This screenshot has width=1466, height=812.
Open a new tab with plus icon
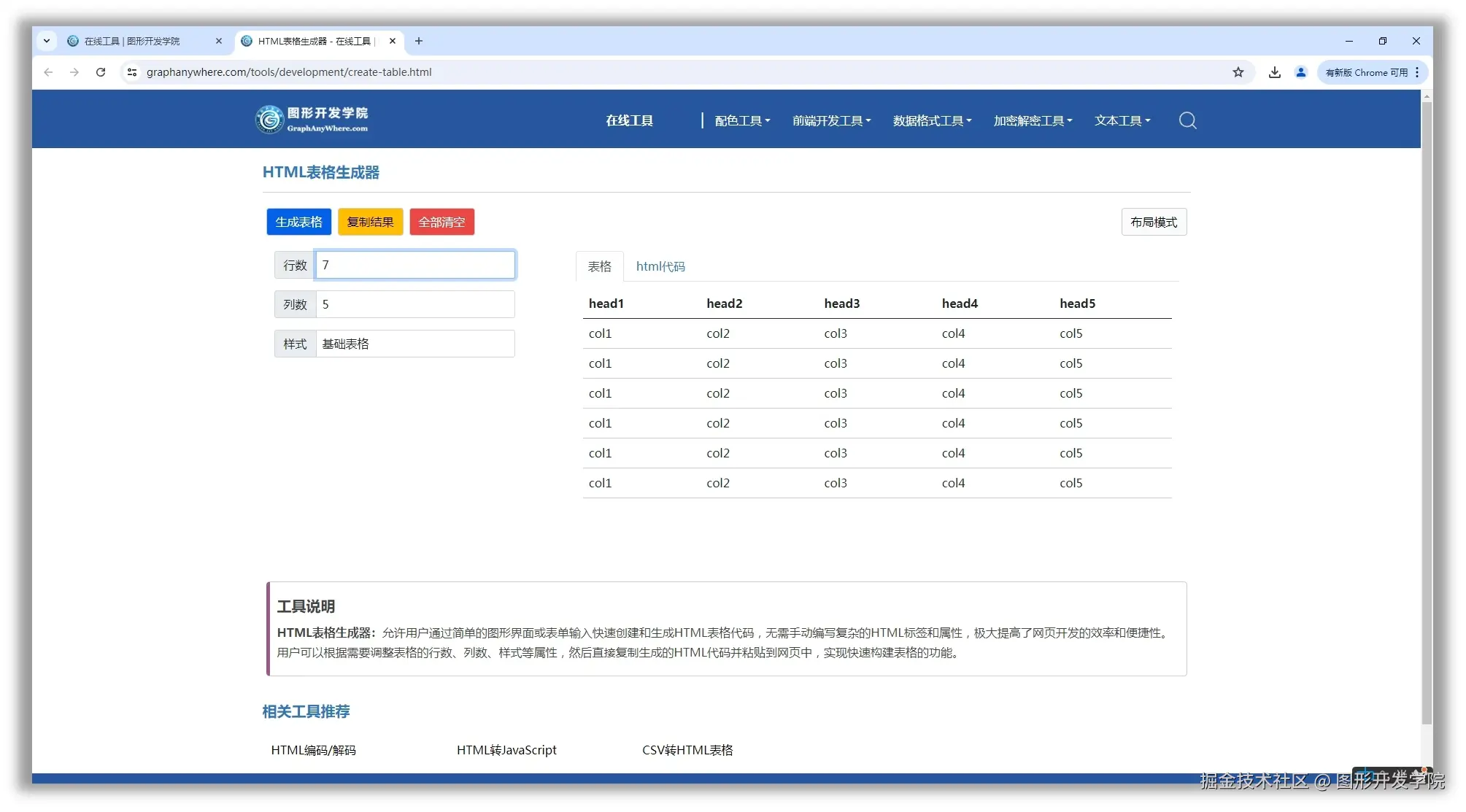tap(419, 41)
